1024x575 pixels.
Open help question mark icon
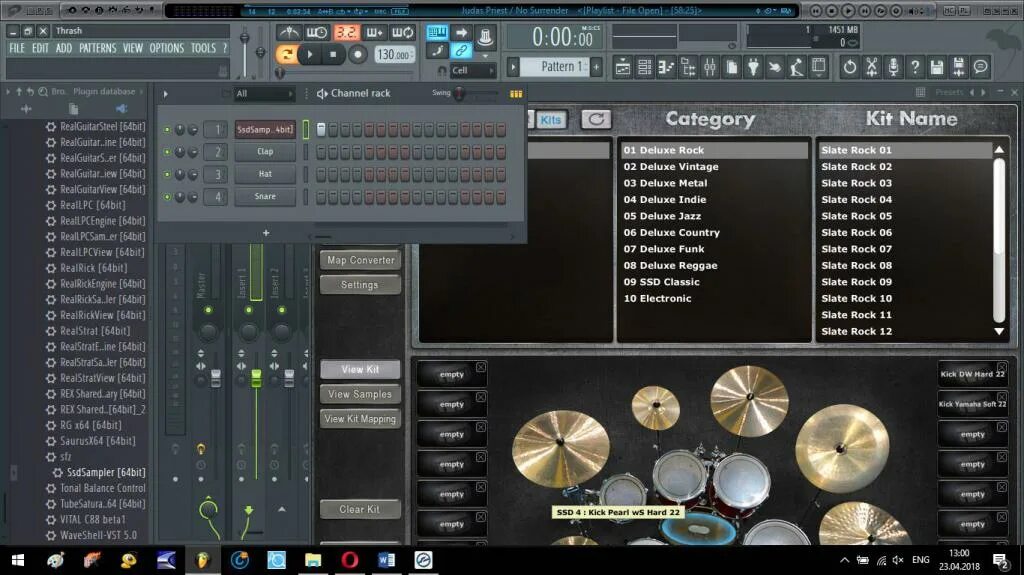tap(915, 67)
